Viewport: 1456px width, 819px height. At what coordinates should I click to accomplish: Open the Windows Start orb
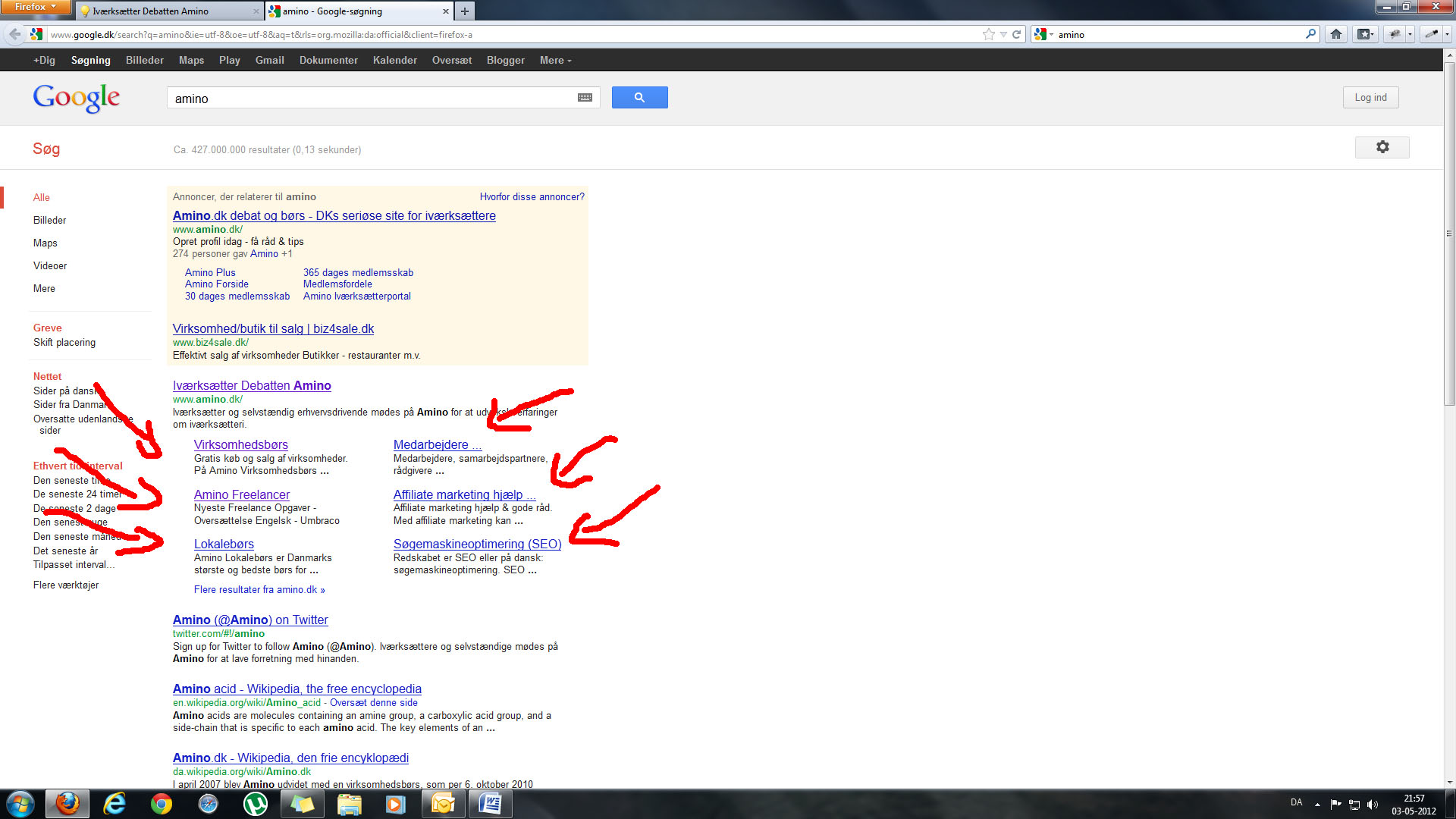20,804
